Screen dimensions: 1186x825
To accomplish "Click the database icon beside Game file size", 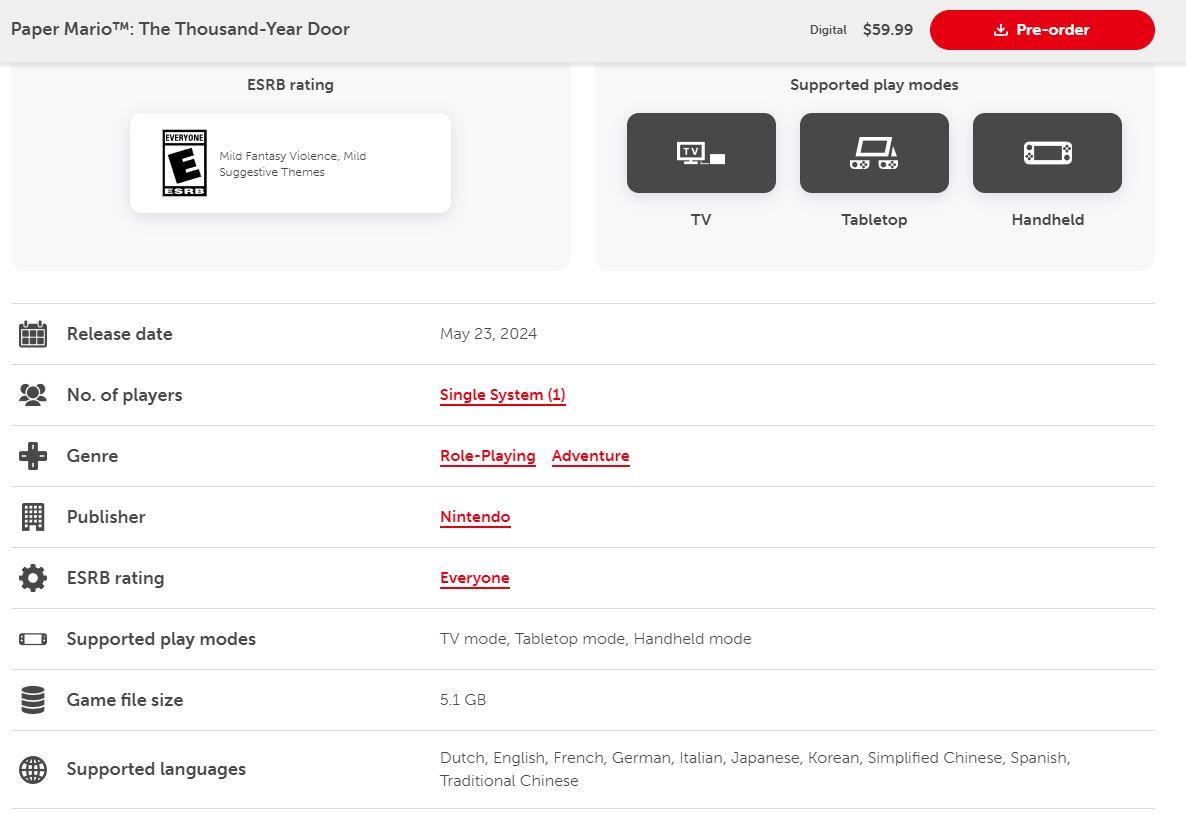I will coord(33,700).
